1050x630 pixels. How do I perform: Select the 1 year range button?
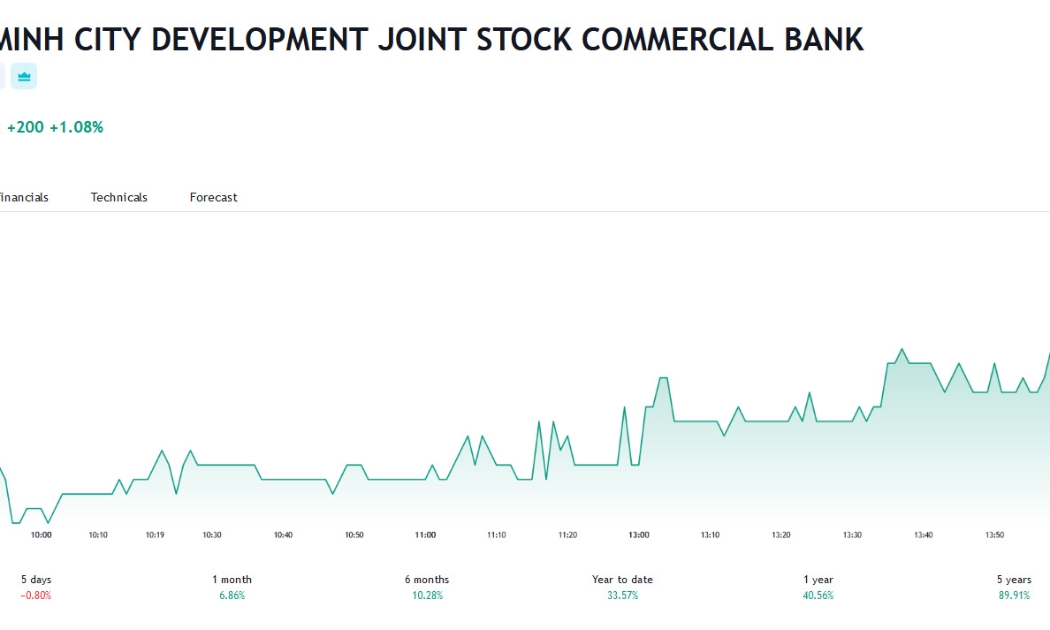[x=818, y=587]
